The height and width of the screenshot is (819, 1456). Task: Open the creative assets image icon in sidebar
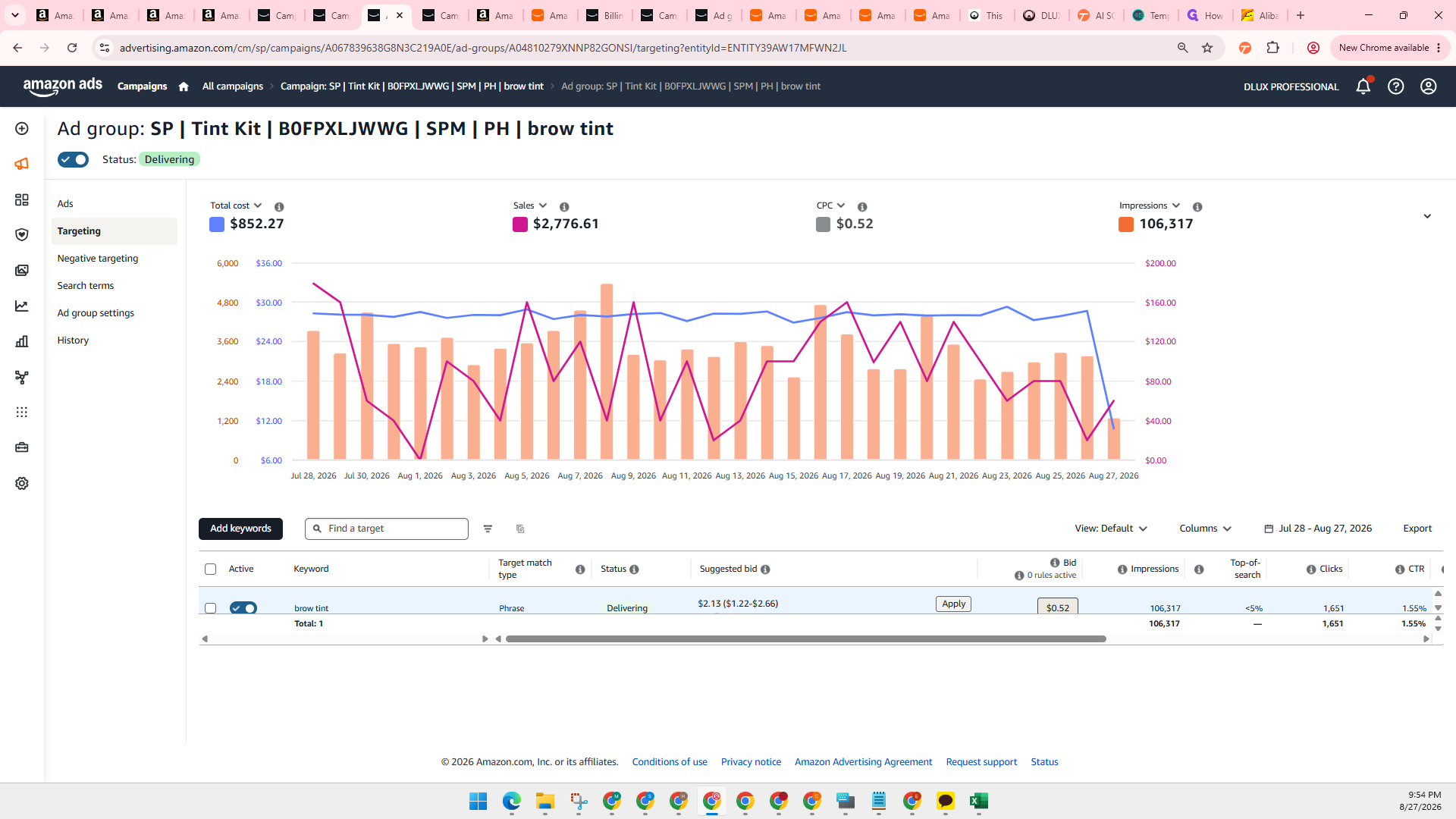[22, 271]
